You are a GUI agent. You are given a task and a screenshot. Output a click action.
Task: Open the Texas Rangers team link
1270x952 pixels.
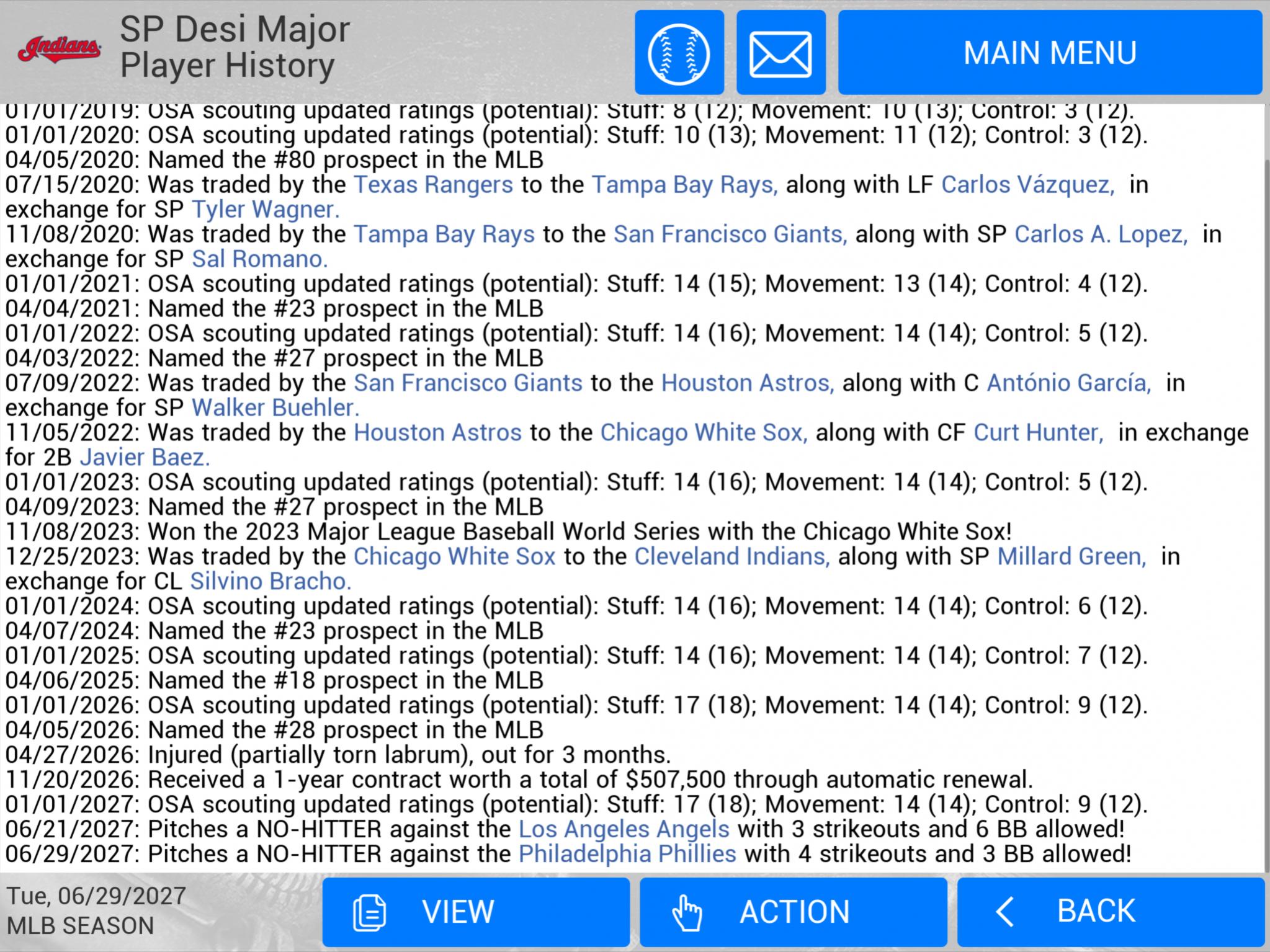click(433, 185)
